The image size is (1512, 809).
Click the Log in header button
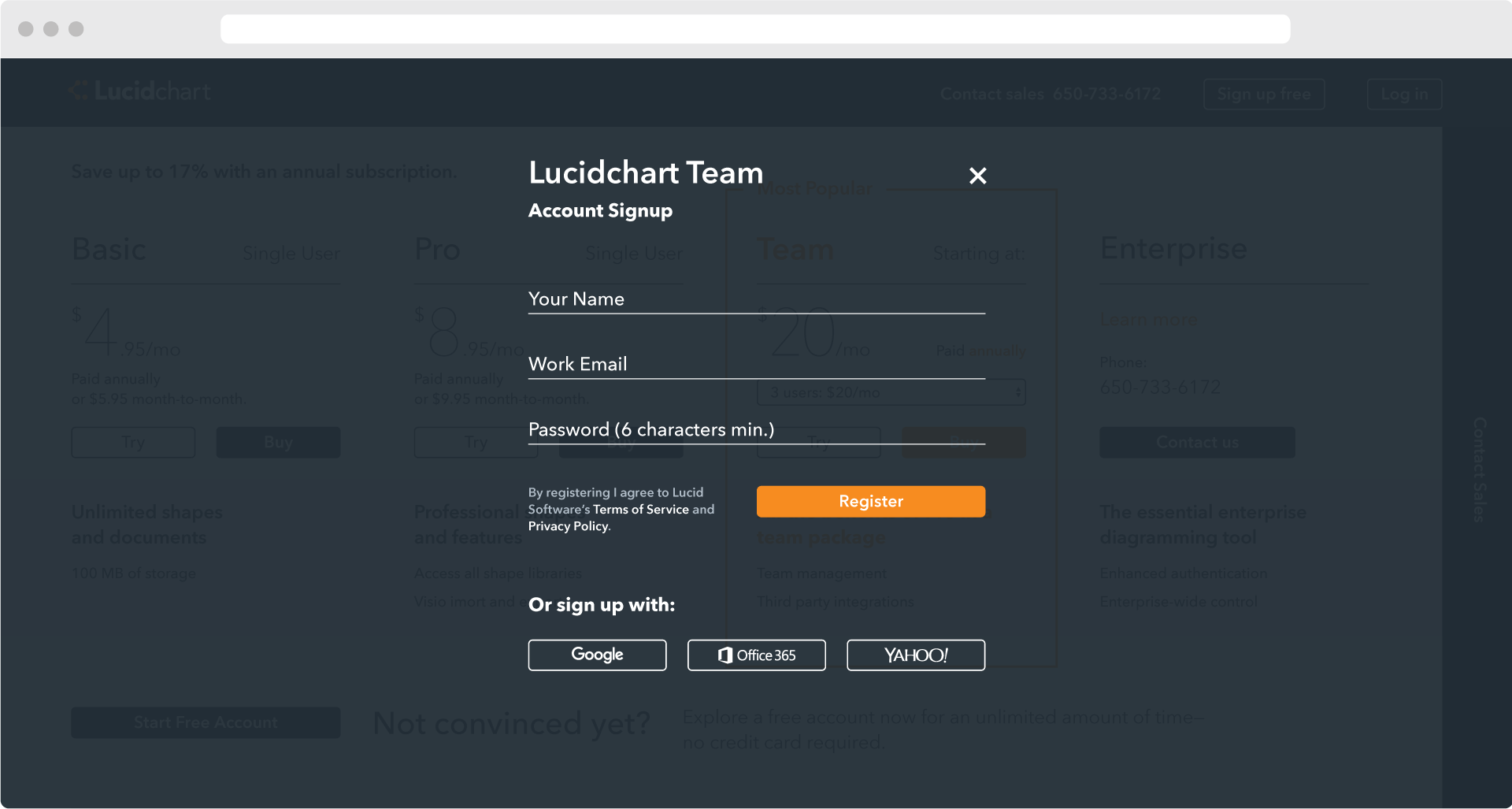tap(1404, 95)
